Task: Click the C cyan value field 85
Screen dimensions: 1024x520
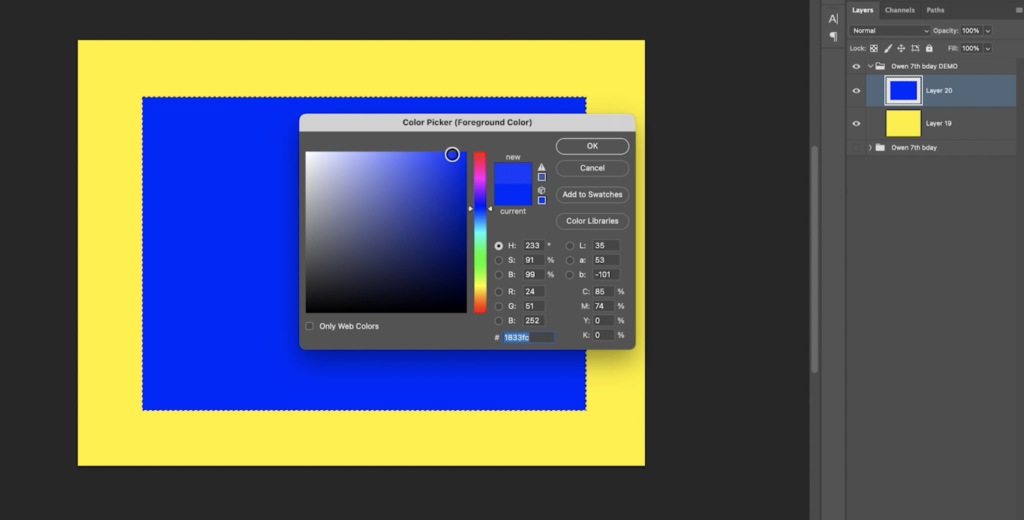Action: (603, 292)
